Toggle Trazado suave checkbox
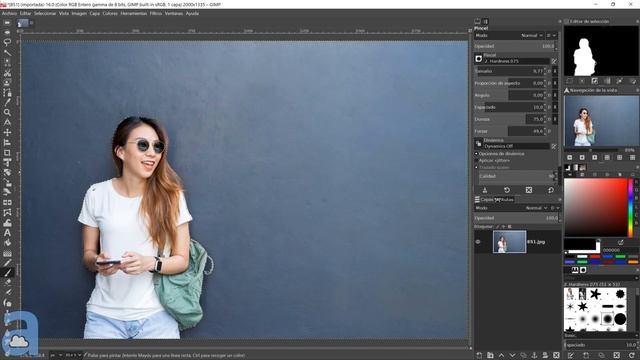Screen dimensions: 640x360 coord(476,167)
